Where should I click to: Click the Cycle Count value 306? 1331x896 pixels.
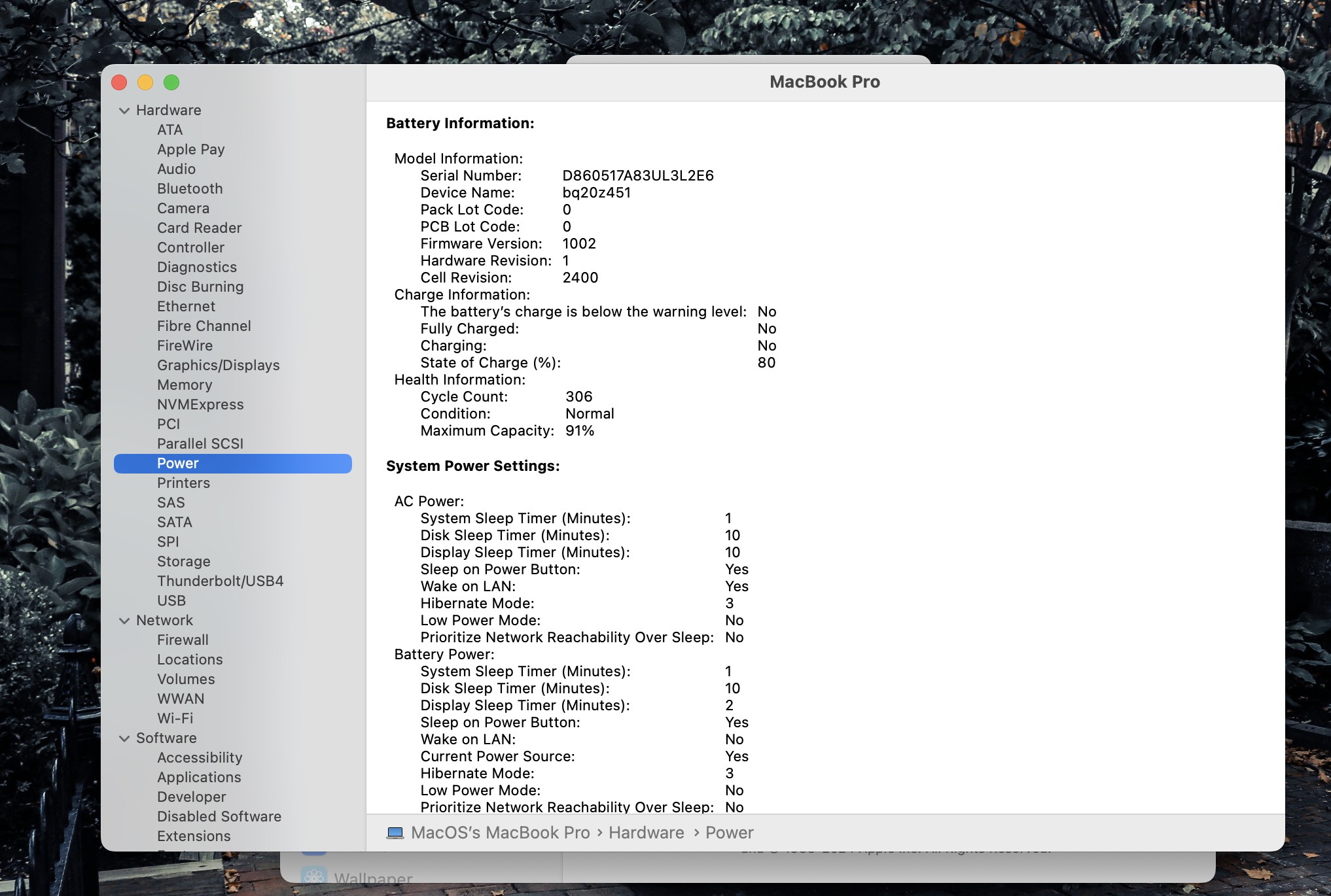click(x=579, y=396)
